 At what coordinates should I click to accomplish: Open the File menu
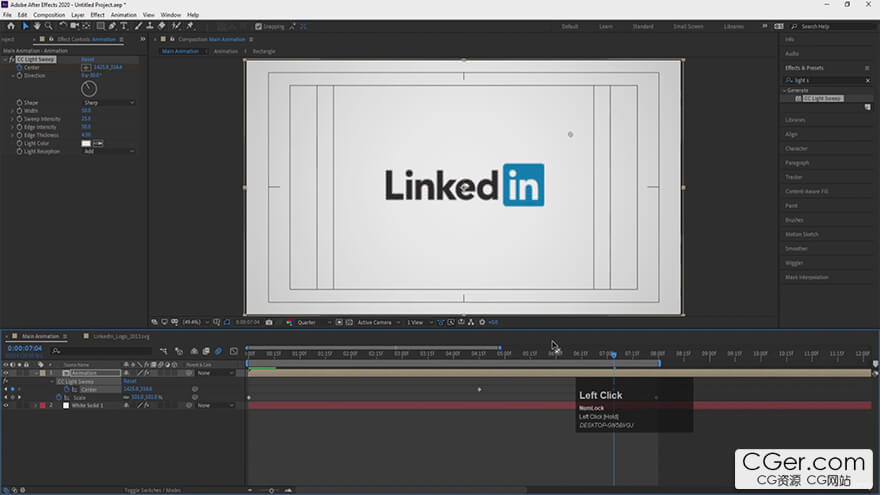tap(7, 15)
